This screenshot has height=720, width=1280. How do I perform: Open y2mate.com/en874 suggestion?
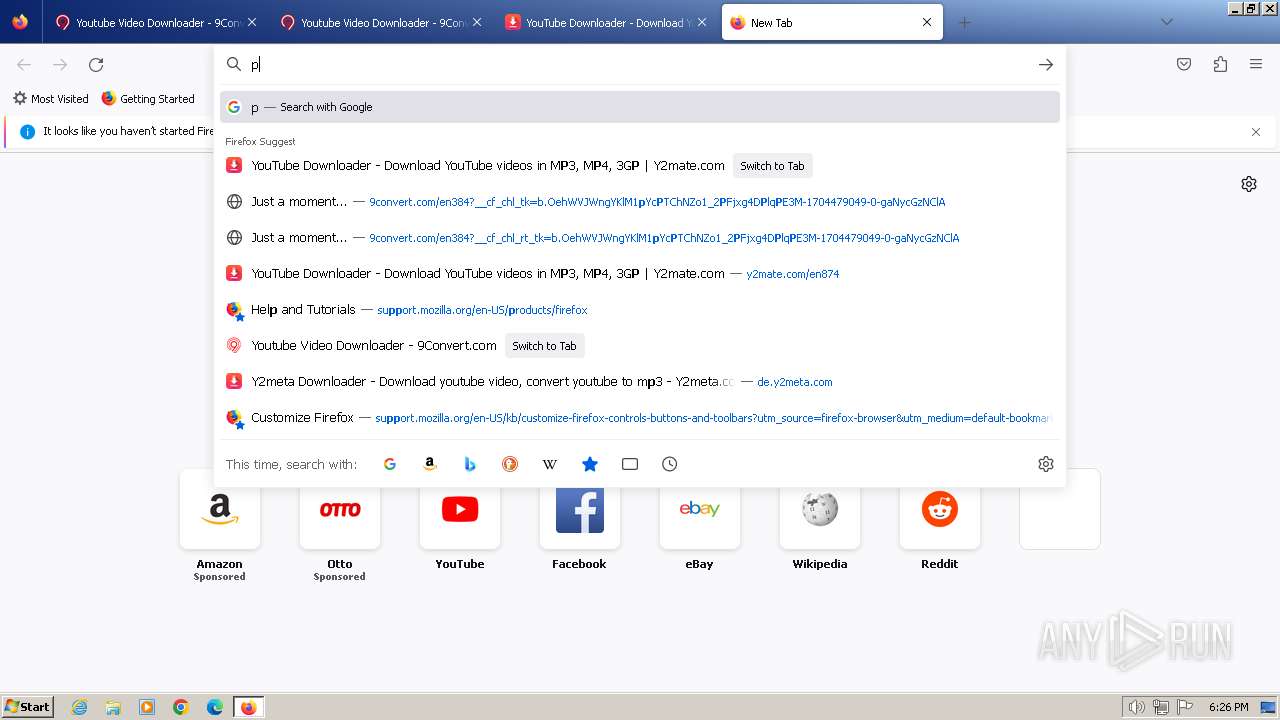pyautogui.click(x=640, y=274)
